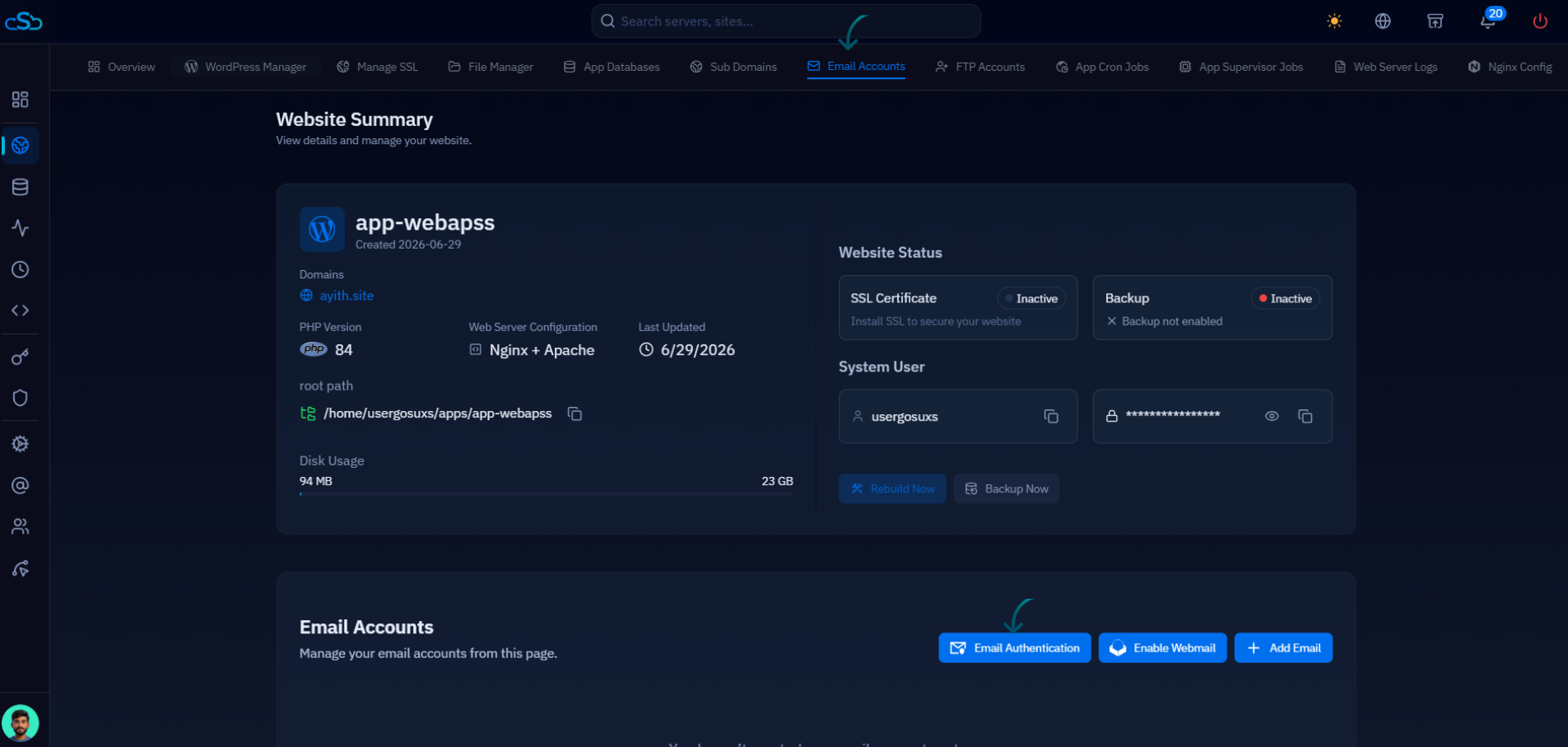The image size is (1568, 747).
Task: Open the SSH key sidebar icon
Action: pyautogui.click(x=21, y=357)
